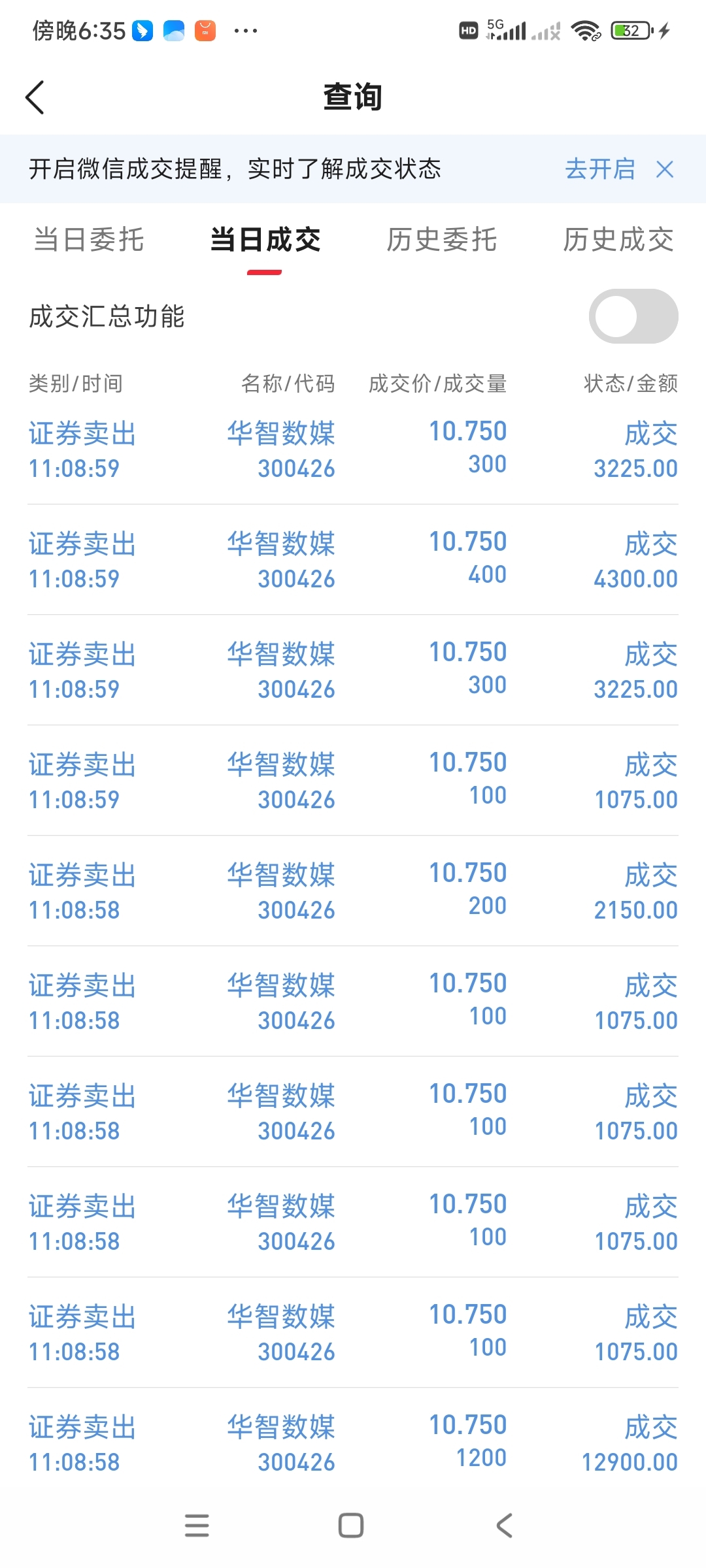Tap the battery indicator in status bar
This screenshot has height=1568, width=706.
point(632,31)
